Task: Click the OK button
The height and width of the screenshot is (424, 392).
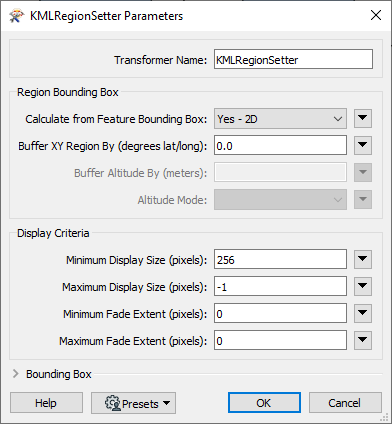Action: 264,403
